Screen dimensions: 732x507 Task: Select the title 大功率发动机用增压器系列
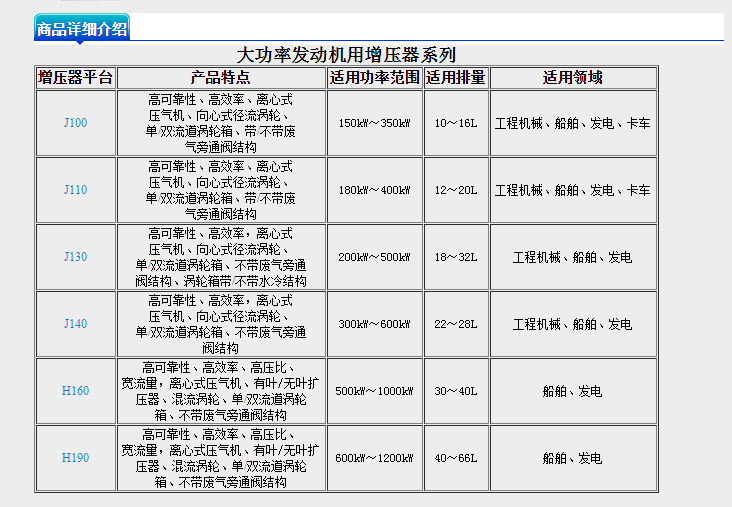pos(346,55)
